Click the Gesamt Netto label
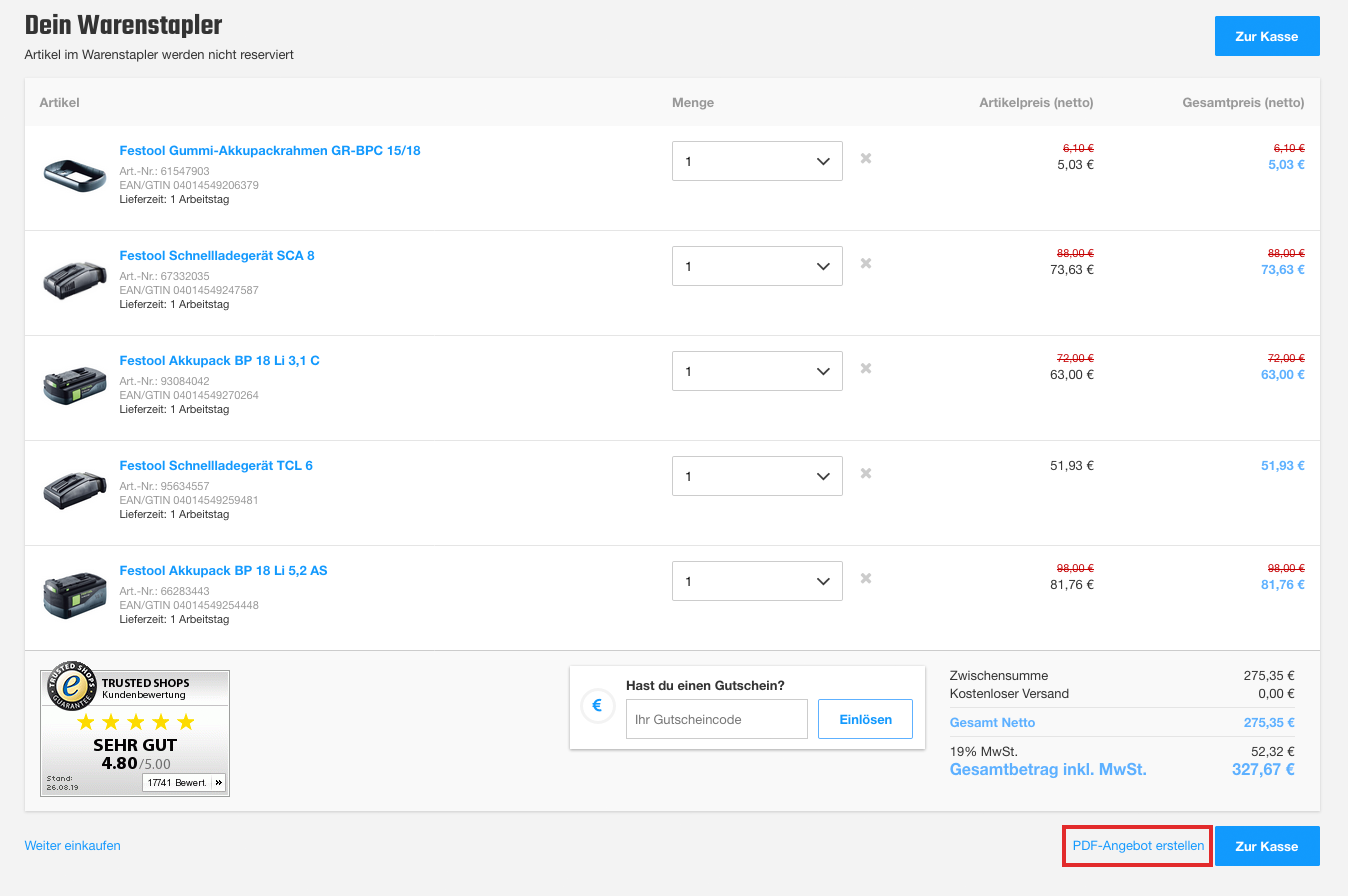Viewport: 1348px width, 896px height. pyautogui.click(x=992, y=723)
